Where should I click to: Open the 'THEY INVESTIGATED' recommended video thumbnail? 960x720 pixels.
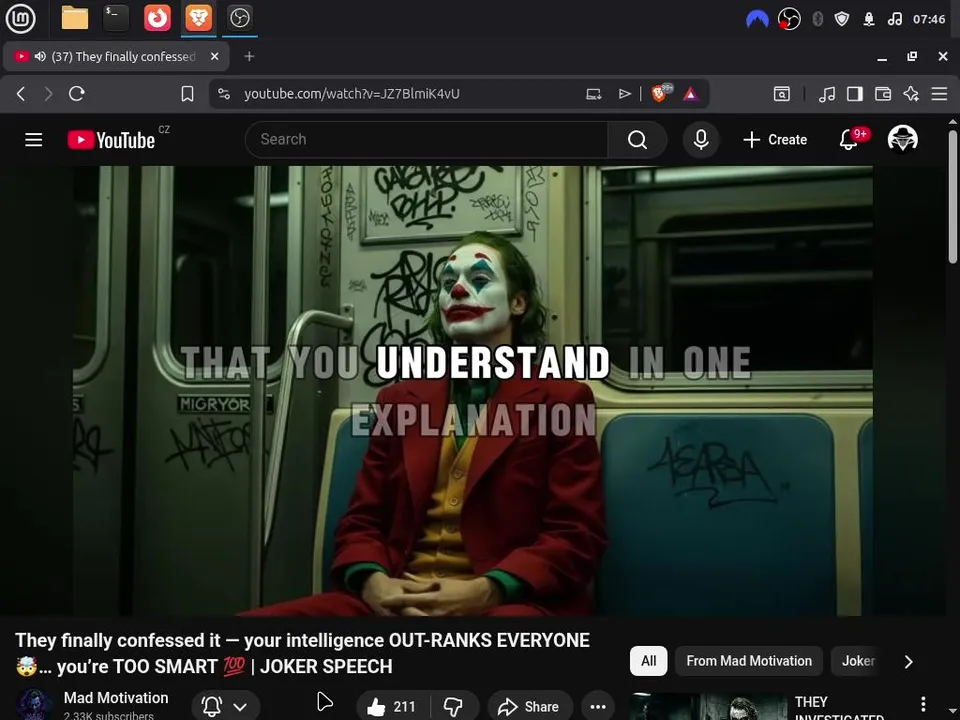click(708, 707)
